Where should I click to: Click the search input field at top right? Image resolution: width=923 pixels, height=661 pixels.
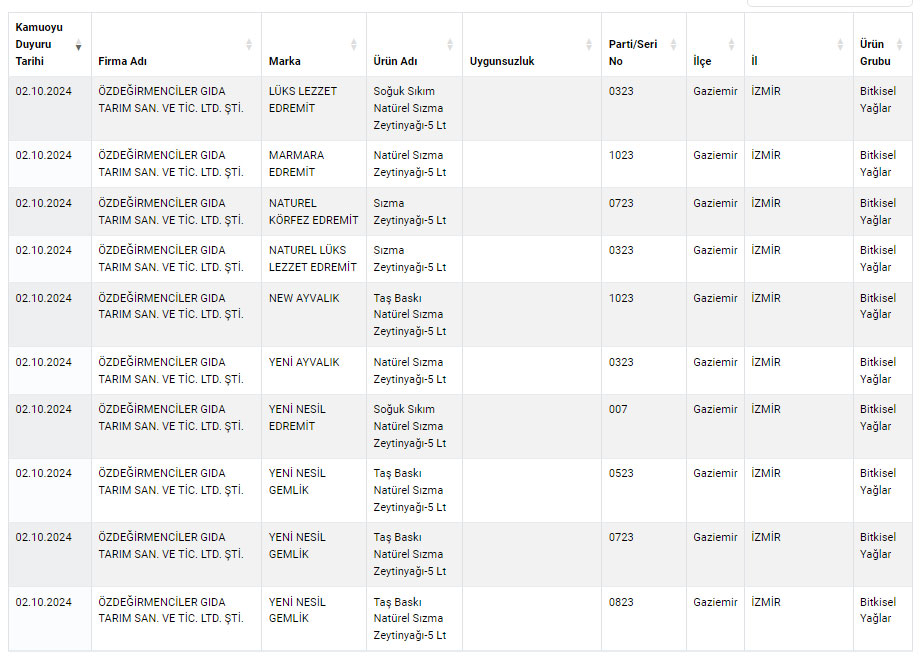click(x=829, y=3)
